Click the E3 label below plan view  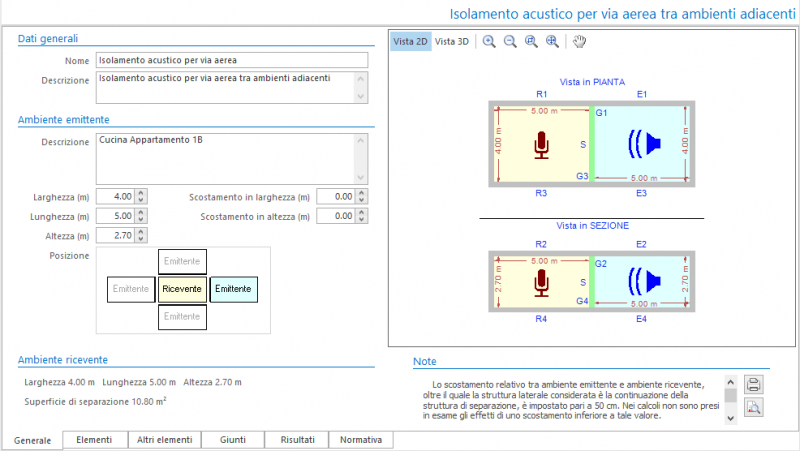pos(641,193)
